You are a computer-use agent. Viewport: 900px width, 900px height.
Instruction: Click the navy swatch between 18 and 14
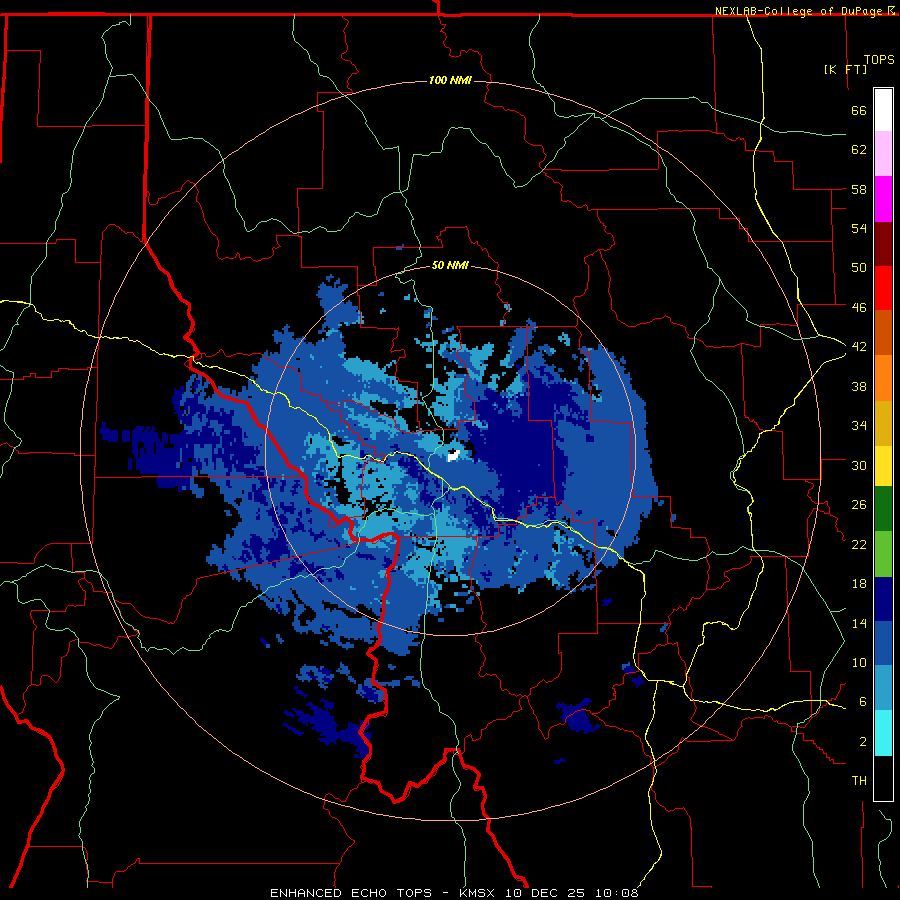883,599
